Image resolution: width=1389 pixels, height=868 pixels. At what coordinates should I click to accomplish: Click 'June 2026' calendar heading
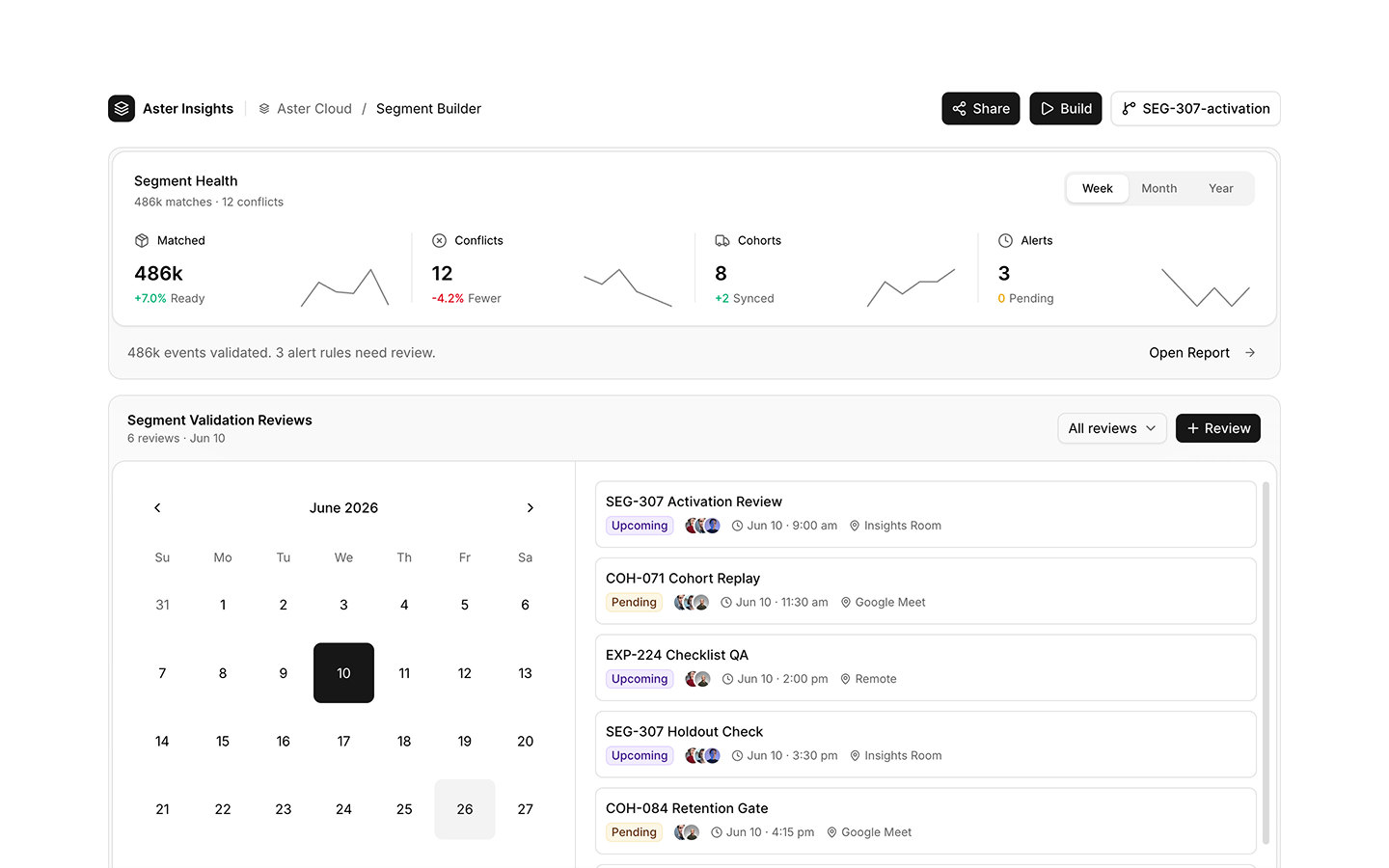[343, 508]
